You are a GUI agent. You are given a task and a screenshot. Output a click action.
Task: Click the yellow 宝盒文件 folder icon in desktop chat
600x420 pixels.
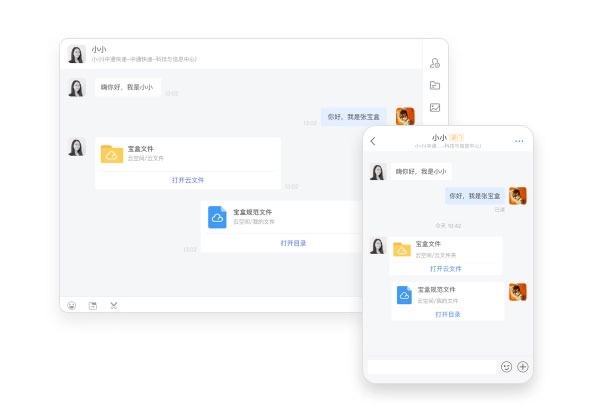[x=112, y=154]
